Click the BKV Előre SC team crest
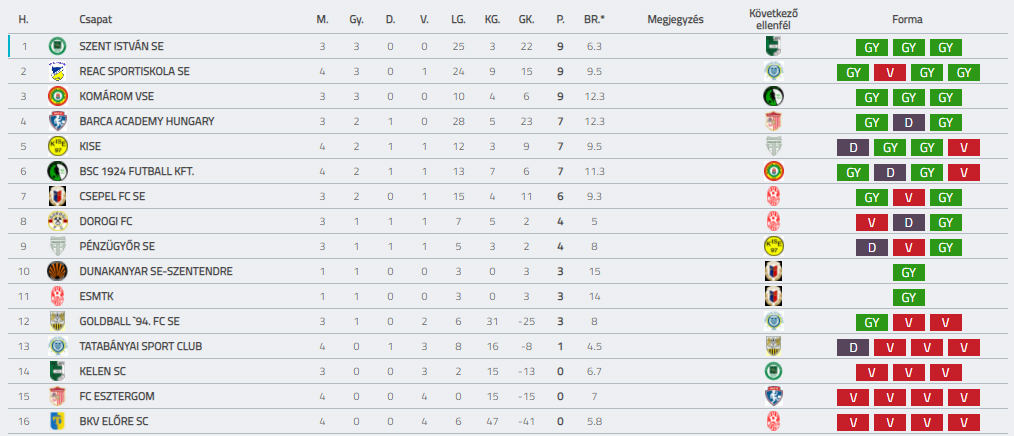1014x436 pixels. [x=57, y=421]
